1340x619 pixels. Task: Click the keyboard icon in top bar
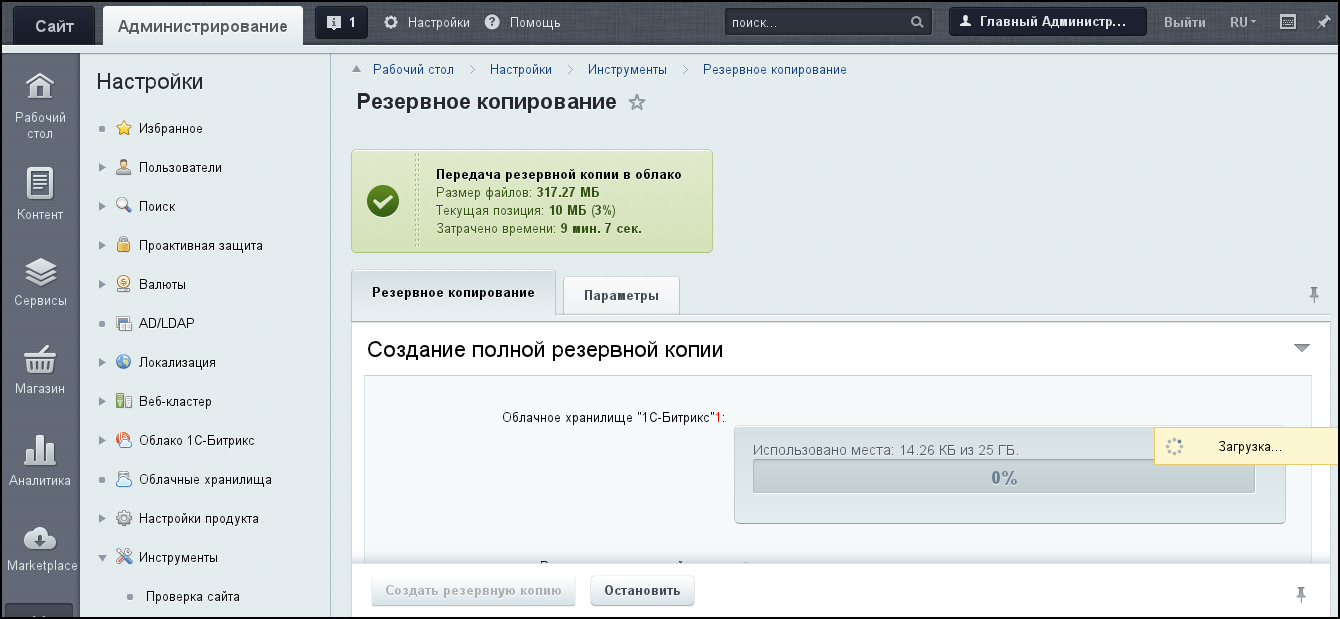[x=1288, y=22]
